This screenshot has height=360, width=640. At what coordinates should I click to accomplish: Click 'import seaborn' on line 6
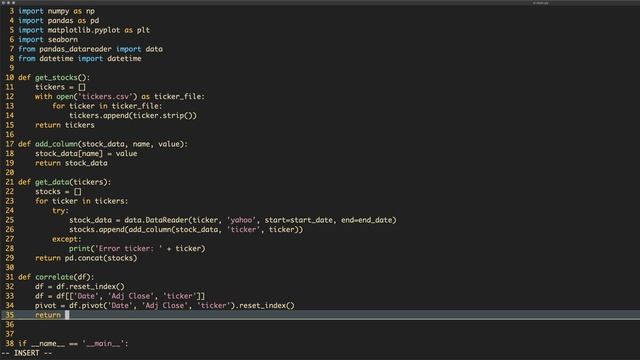[48, 40]
